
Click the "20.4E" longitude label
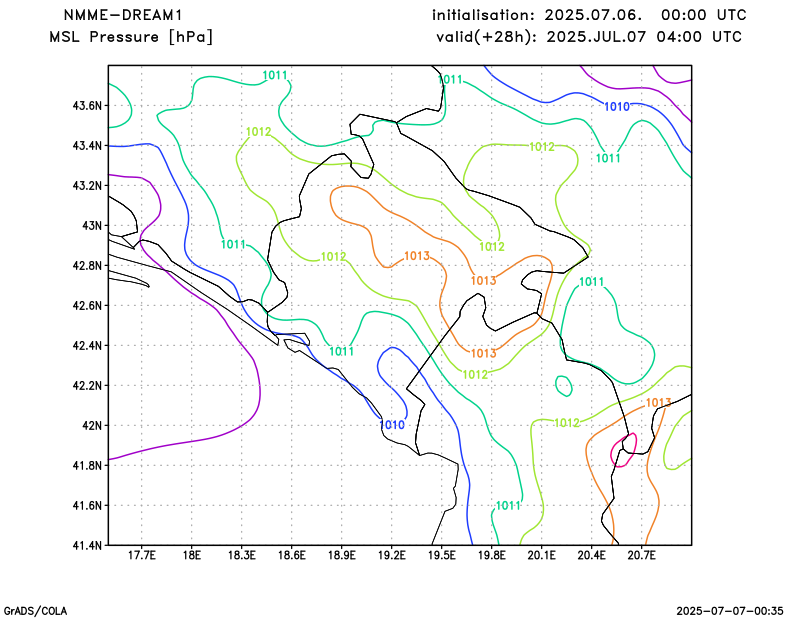591,555
